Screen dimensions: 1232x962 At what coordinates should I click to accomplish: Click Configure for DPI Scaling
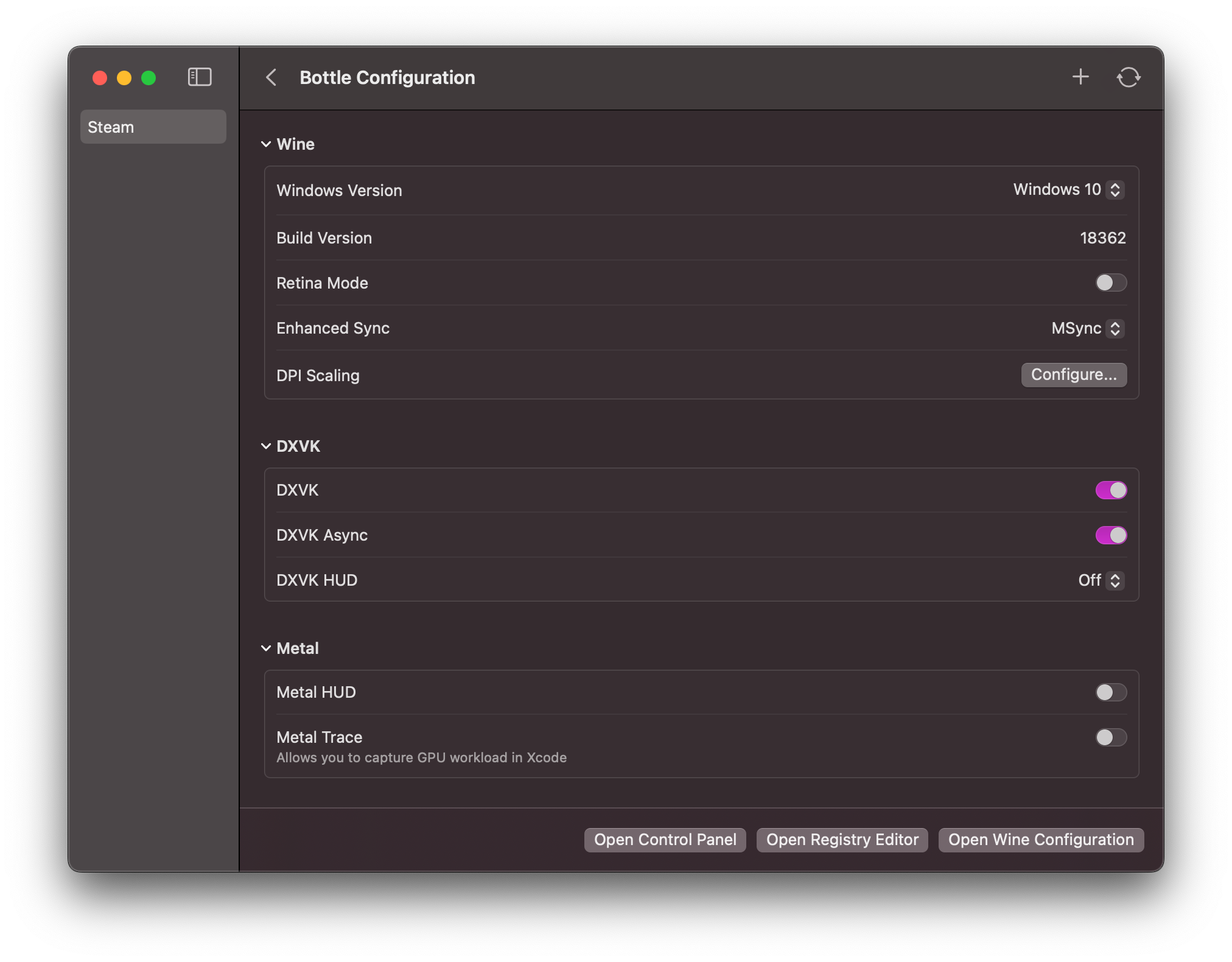(x=1073, y=375)
